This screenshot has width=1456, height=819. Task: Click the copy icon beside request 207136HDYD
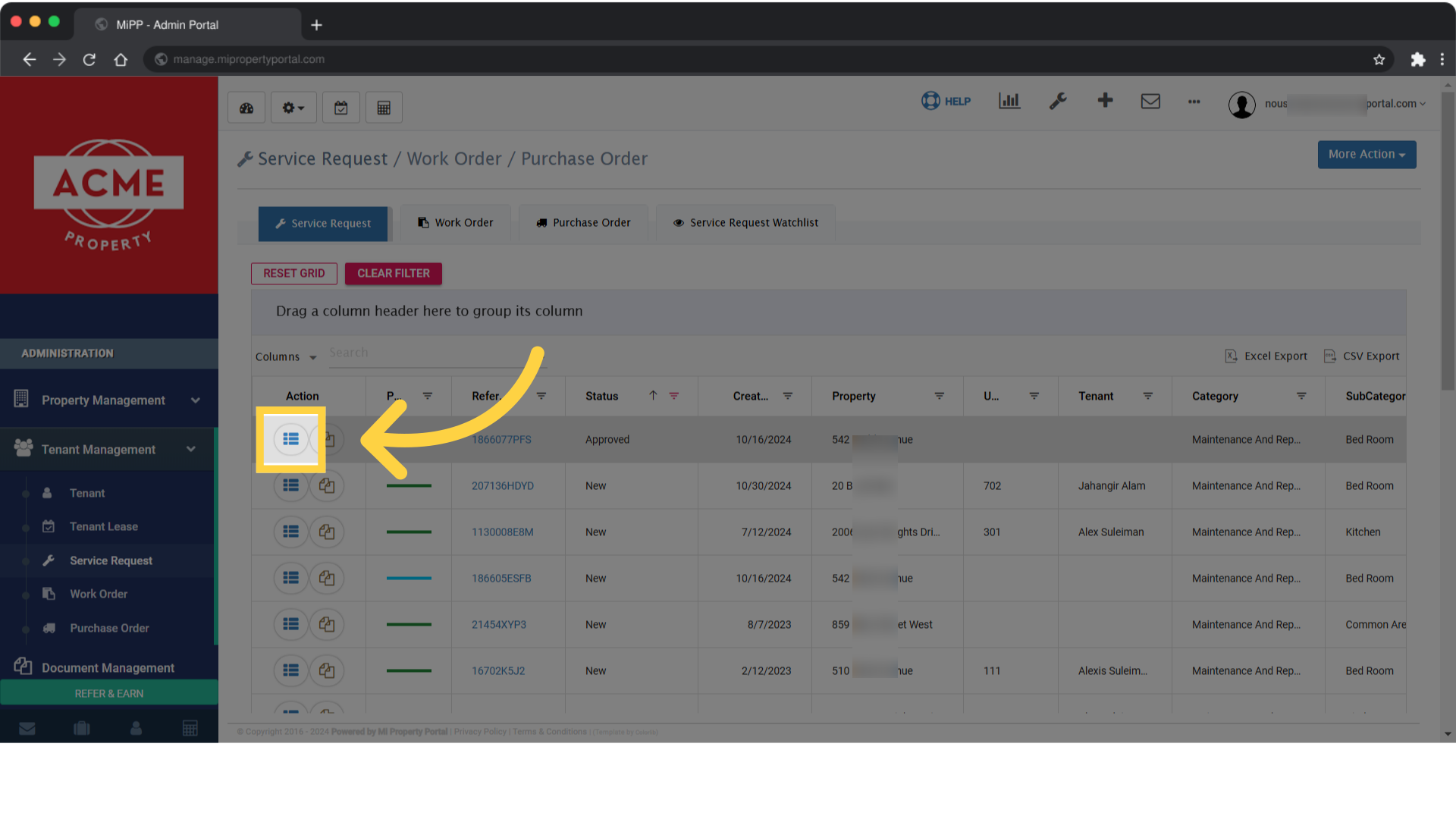[x=326, y=485]
